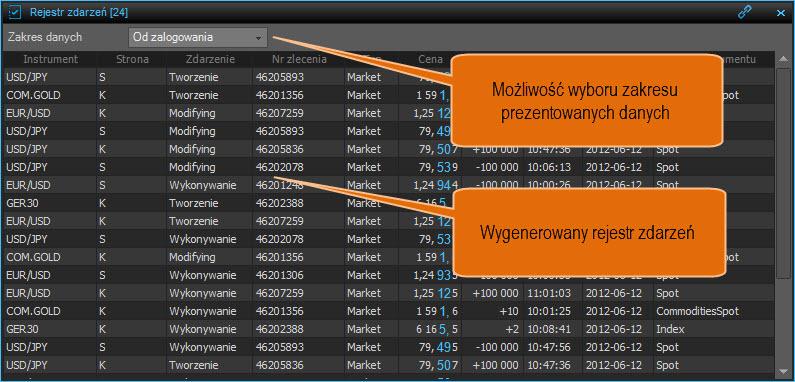
Task: Click the vertical scrollbar thumb
Action: click(x=782, y=172)
